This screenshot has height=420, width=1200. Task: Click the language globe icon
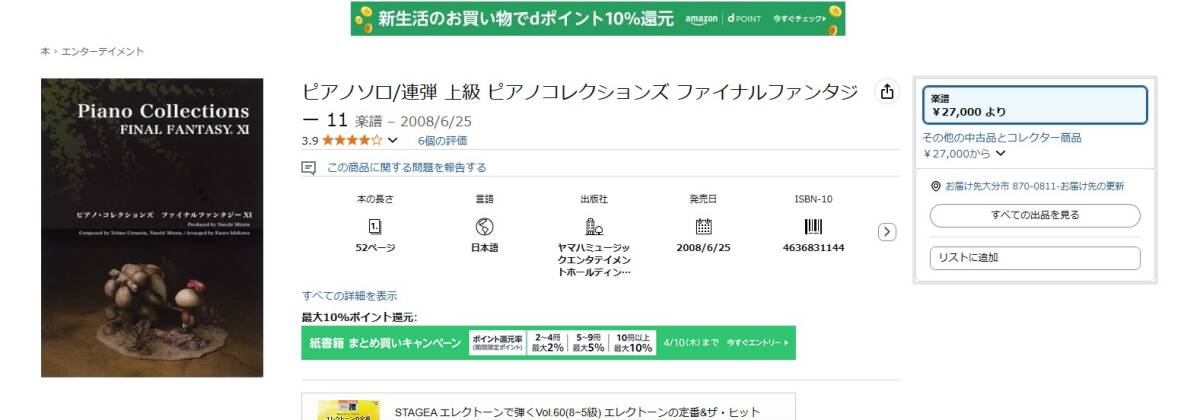point(485,226)
